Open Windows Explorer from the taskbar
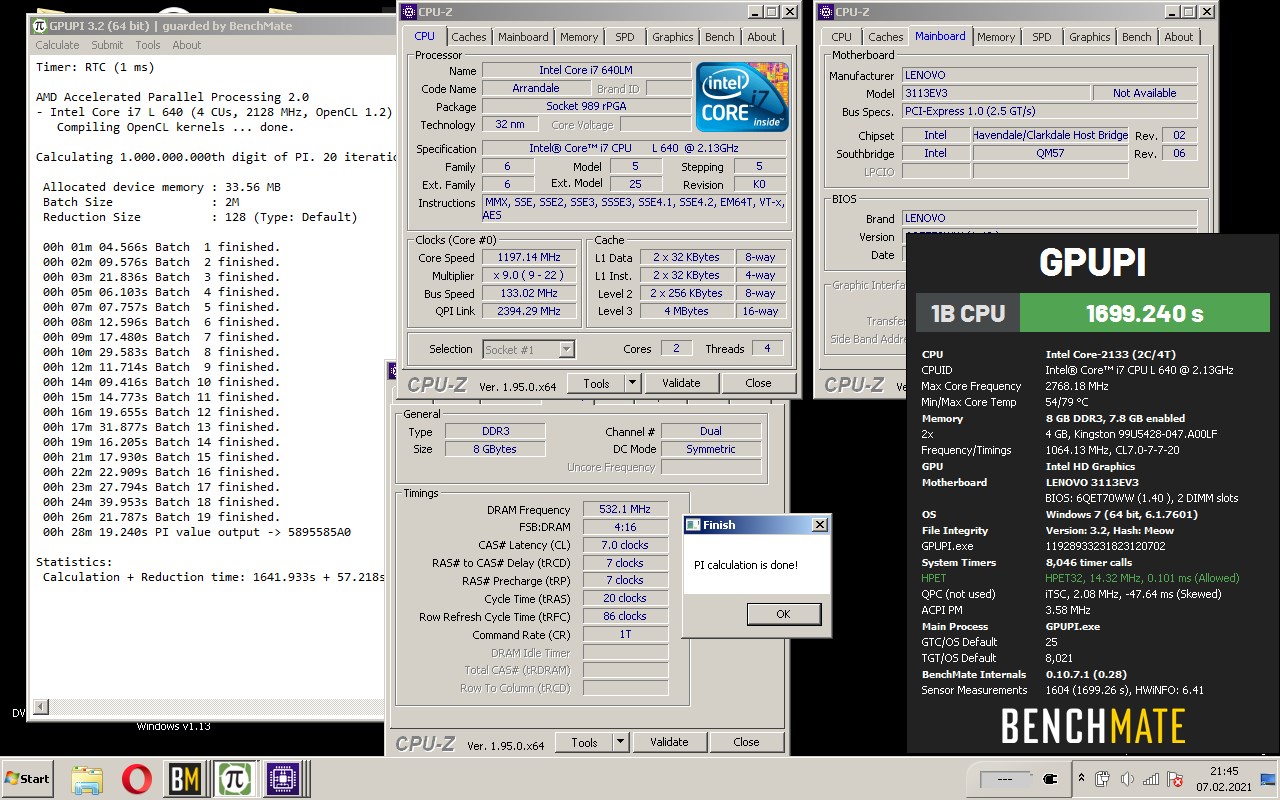Viewport: 1280px width, 800px height. tap(87, 779)
